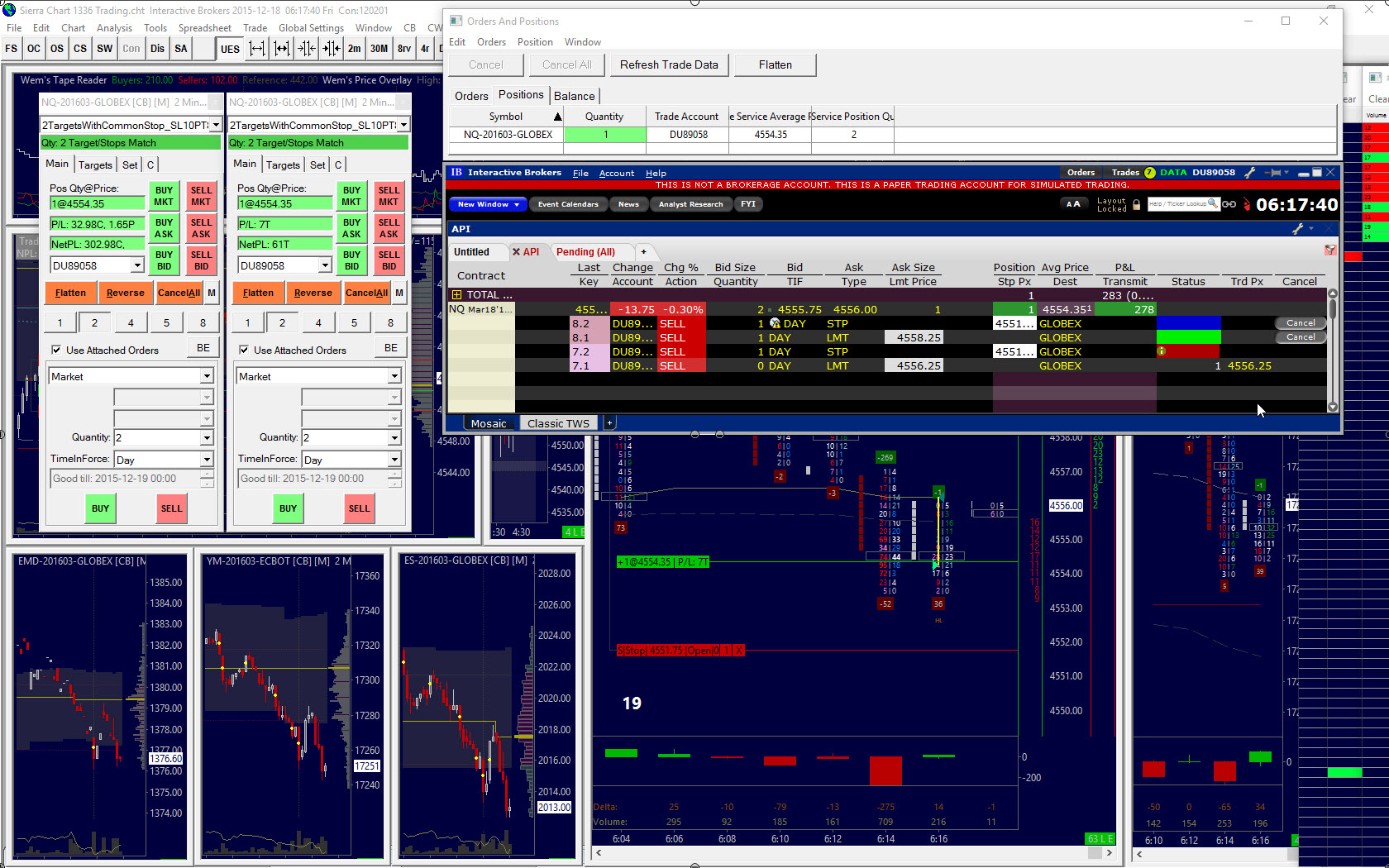Click the OC toolbar button
The width and height of the screenshot is (1389, 868).
34,49
